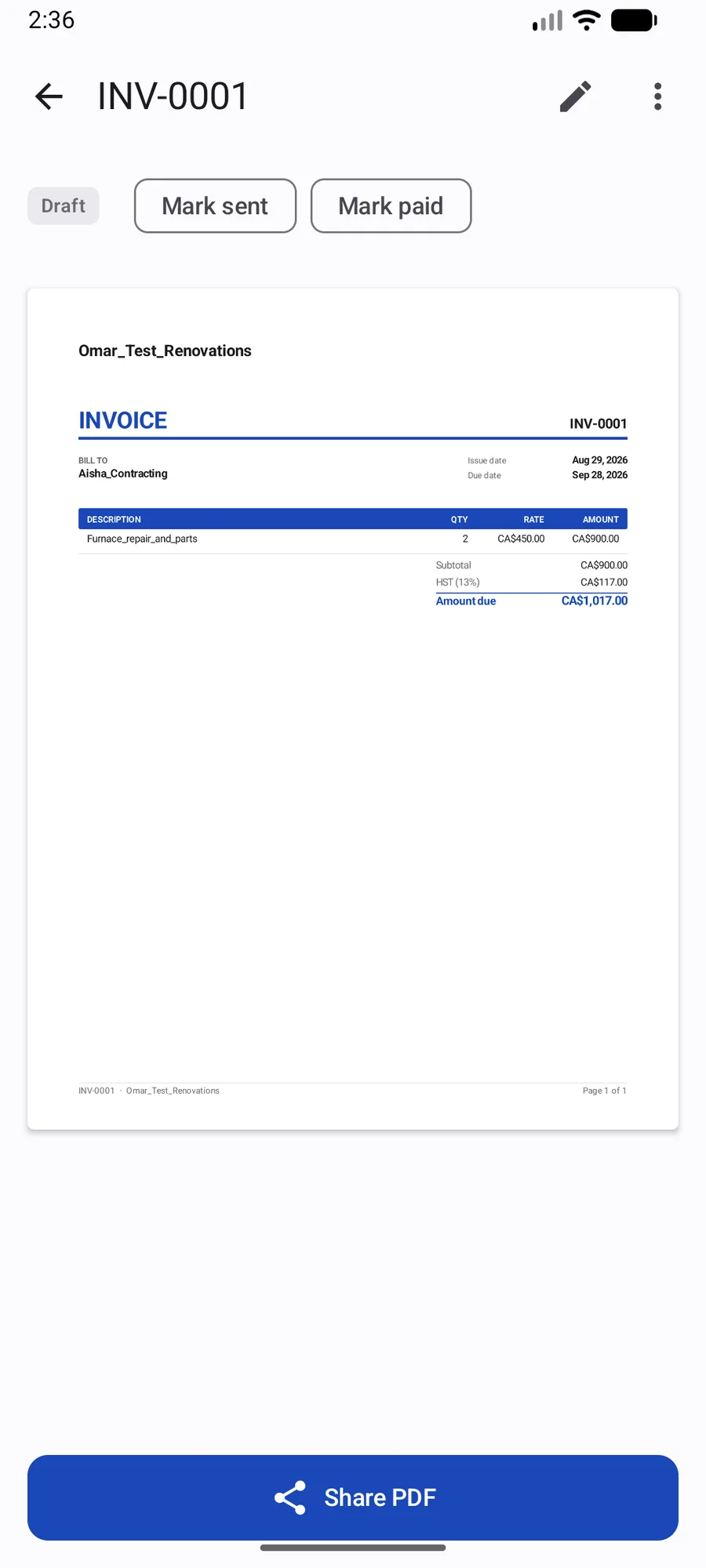Select the Subtotal row's CA$900.00 value
Image resolution: width=706 pixels, height=1568 pixels.
(x=604, y=565)
